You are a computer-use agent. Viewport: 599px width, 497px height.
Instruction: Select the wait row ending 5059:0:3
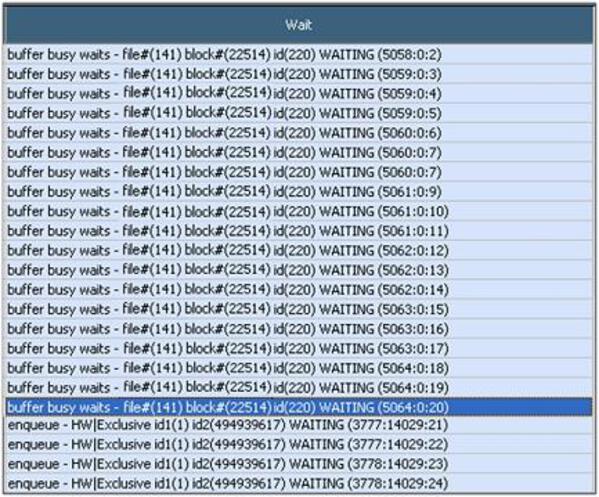pyautogui.click(x=298, y=74)
